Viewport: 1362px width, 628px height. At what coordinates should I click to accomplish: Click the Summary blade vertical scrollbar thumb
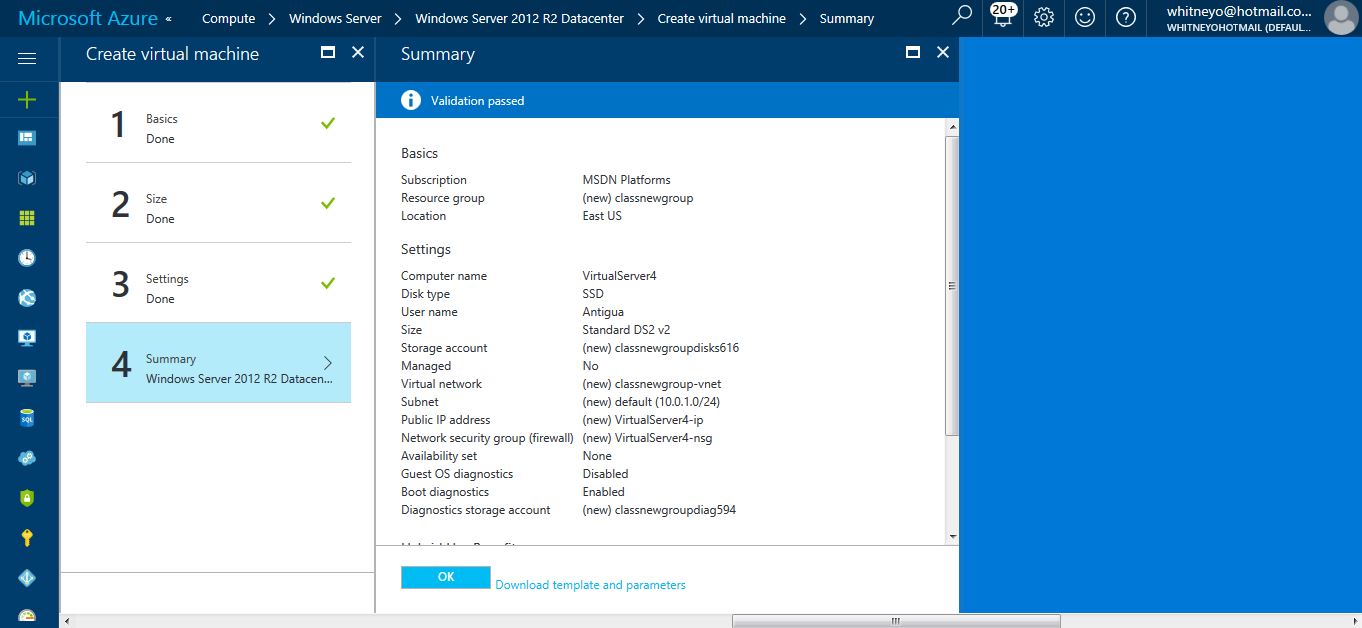952,285
